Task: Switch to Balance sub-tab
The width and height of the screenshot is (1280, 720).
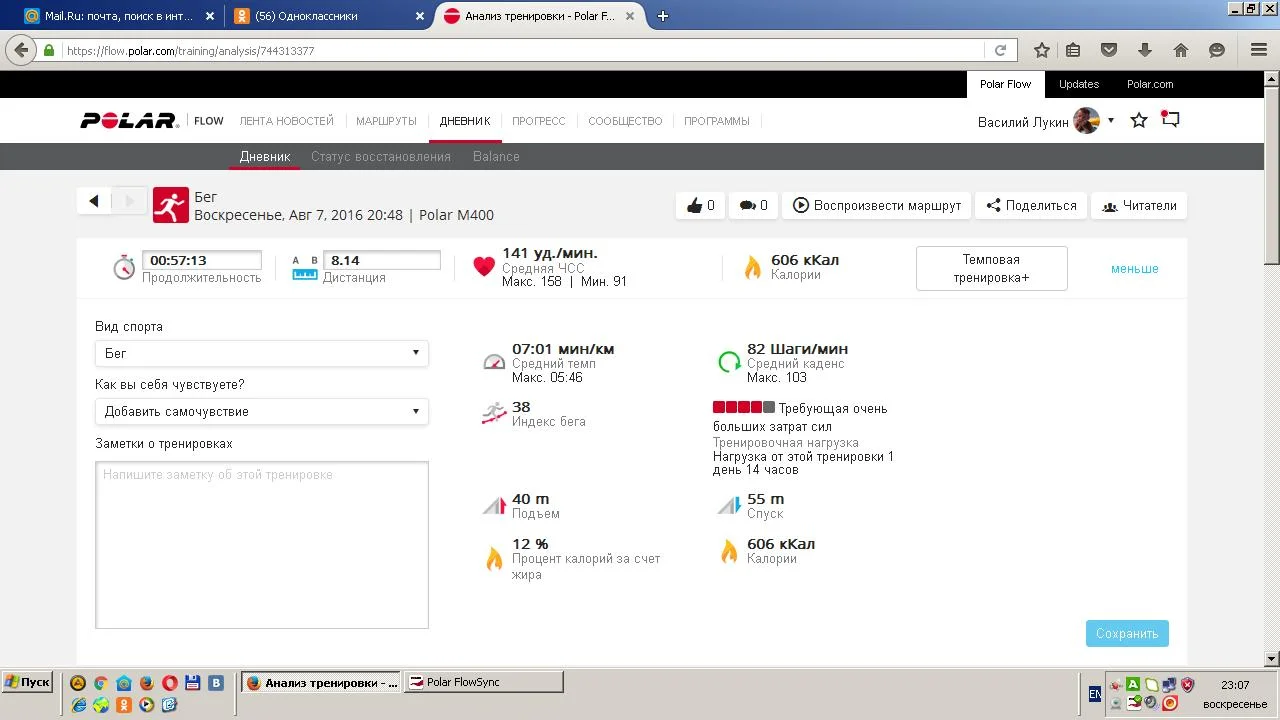Action: click(496, 157)
